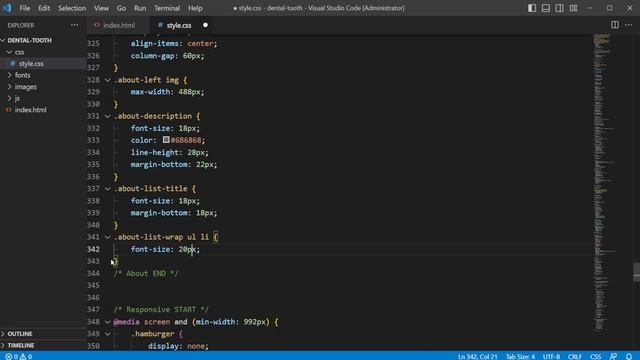The image size is (640, 360).
Task: Click the code minimap overview
Action: (x=605, y=183)
